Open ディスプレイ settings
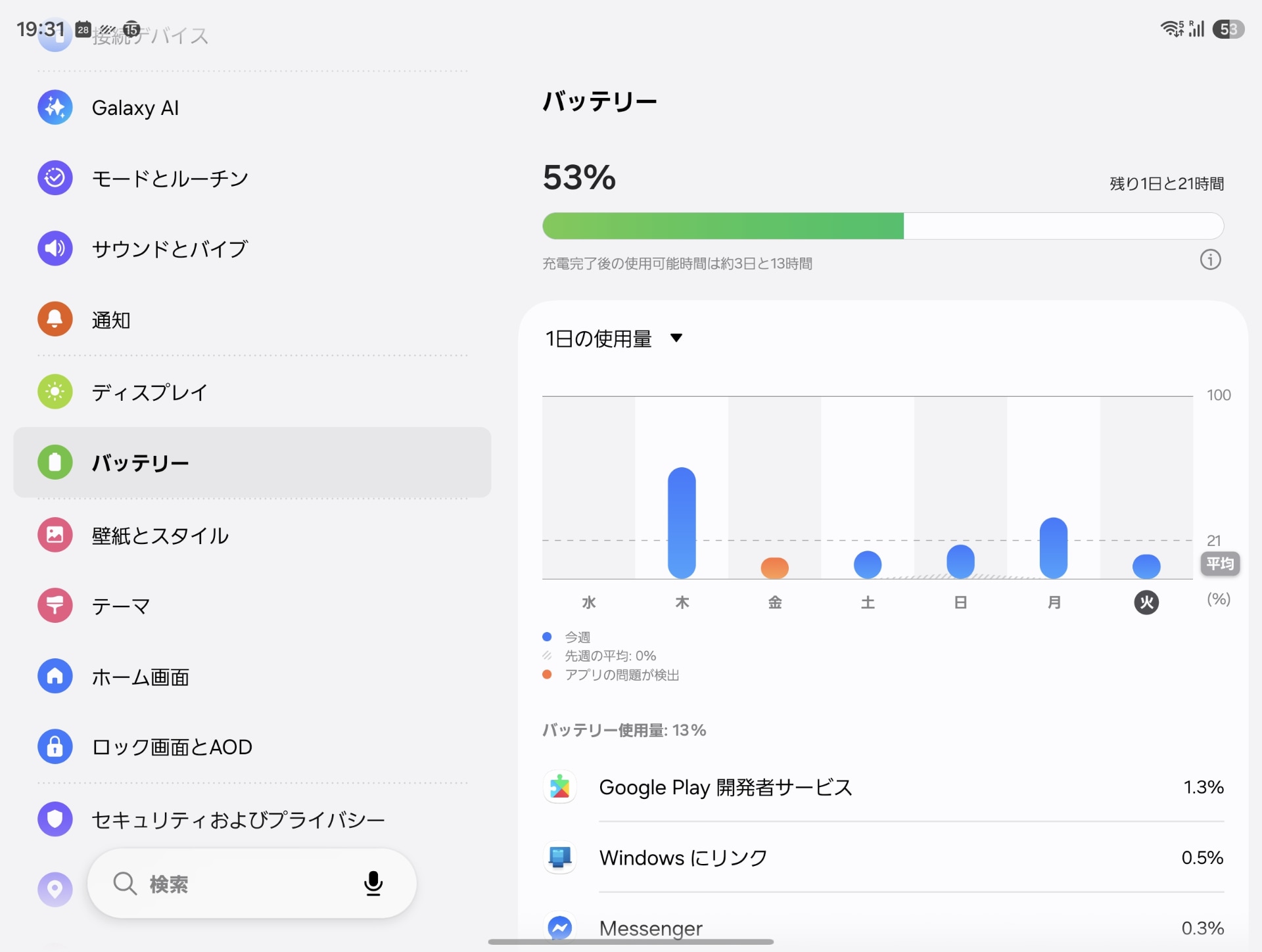Image resolution: width=1262 pixels, height=952 pixels. (x=252, y=392)
